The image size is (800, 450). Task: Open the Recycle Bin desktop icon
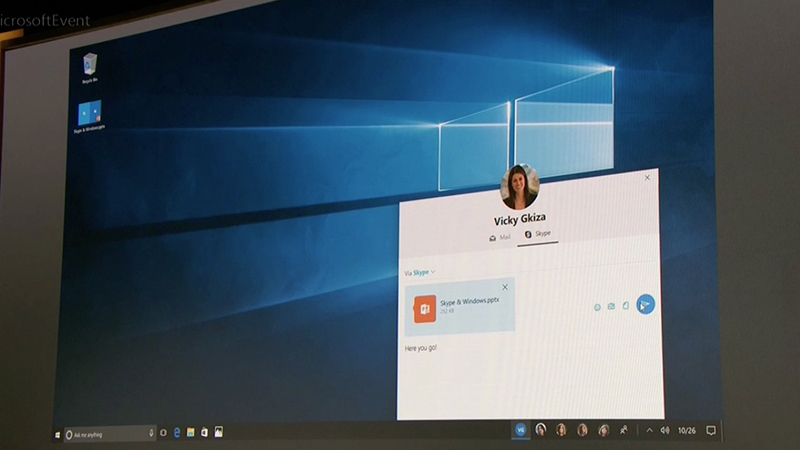click(x=90, y=68)
